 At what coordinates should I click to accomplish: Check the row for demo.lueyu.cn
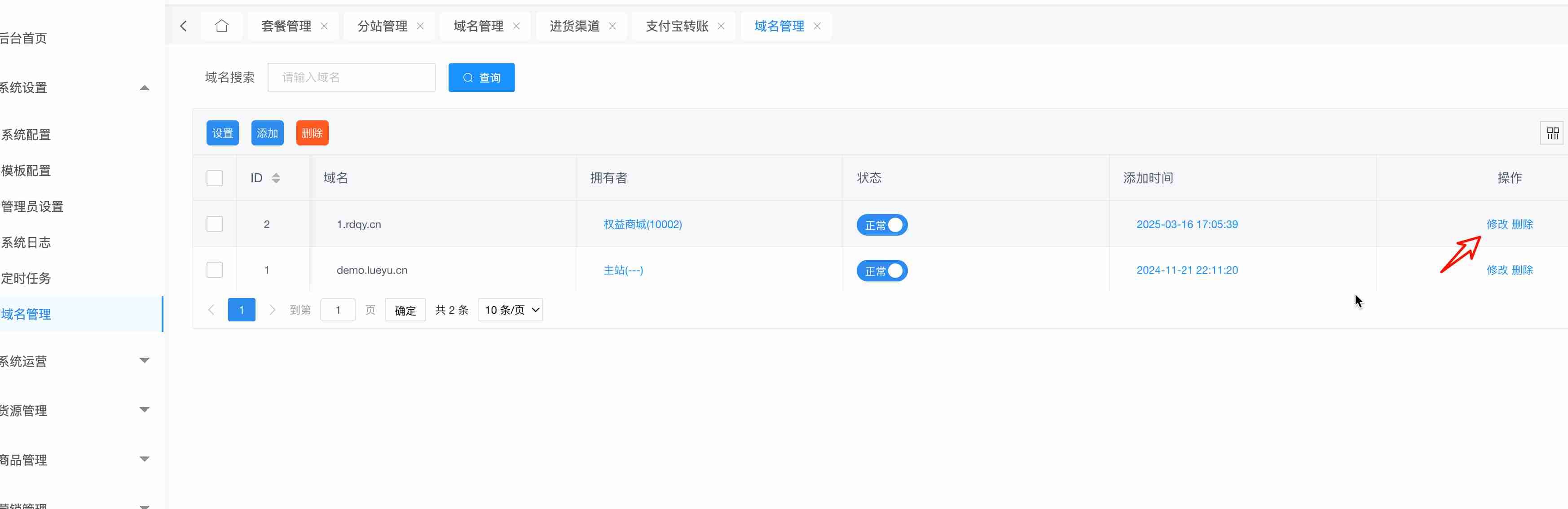(214, 270)
